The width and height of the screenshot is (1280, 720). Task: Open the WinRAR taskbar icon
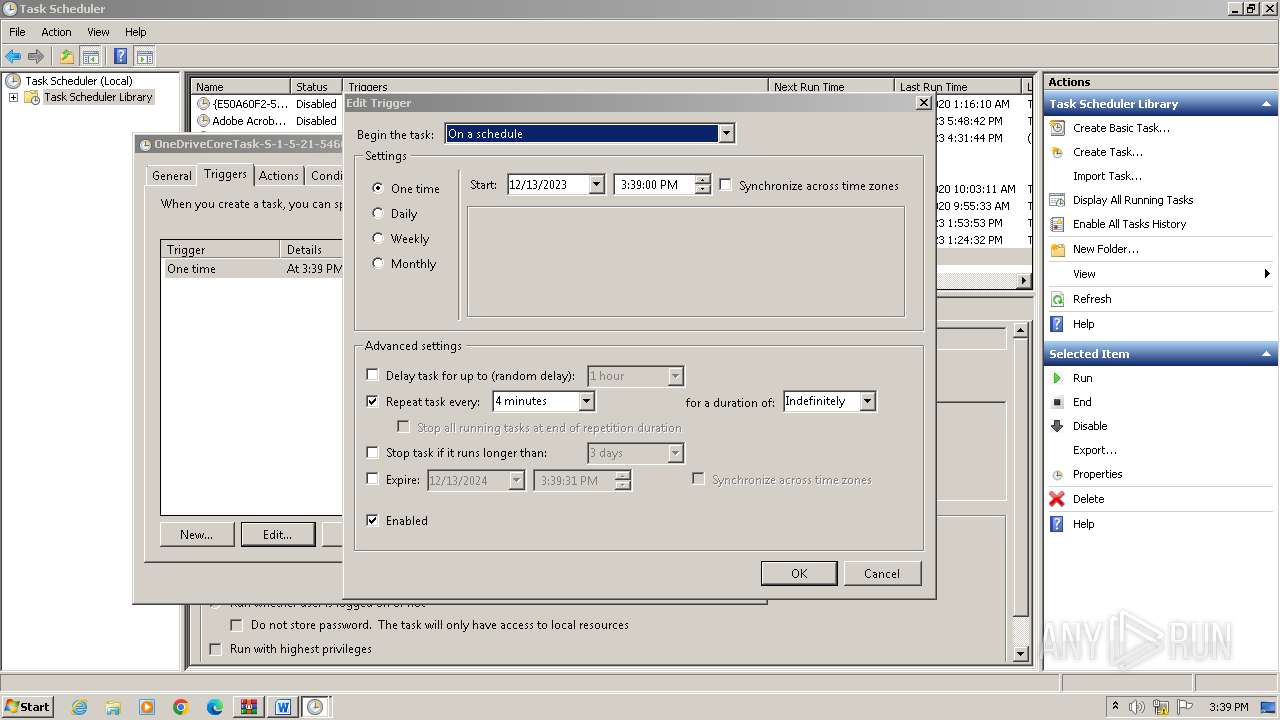249,707
